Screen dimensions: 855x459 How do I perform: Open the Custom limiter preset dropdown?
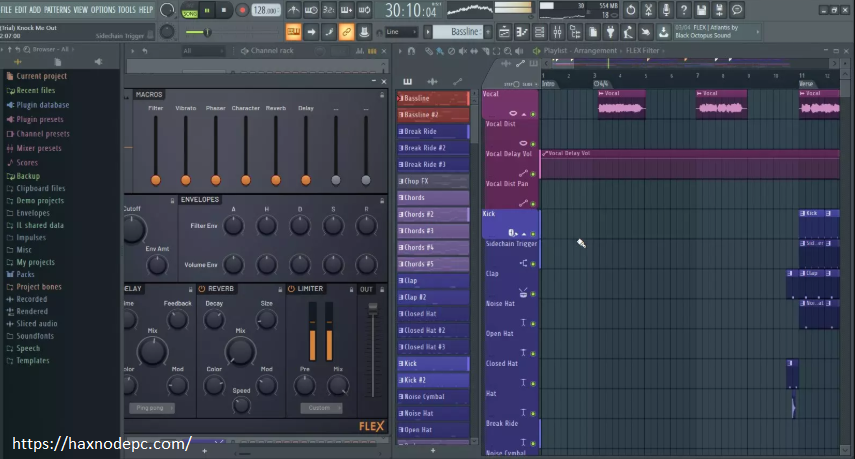tap(321, 408)
